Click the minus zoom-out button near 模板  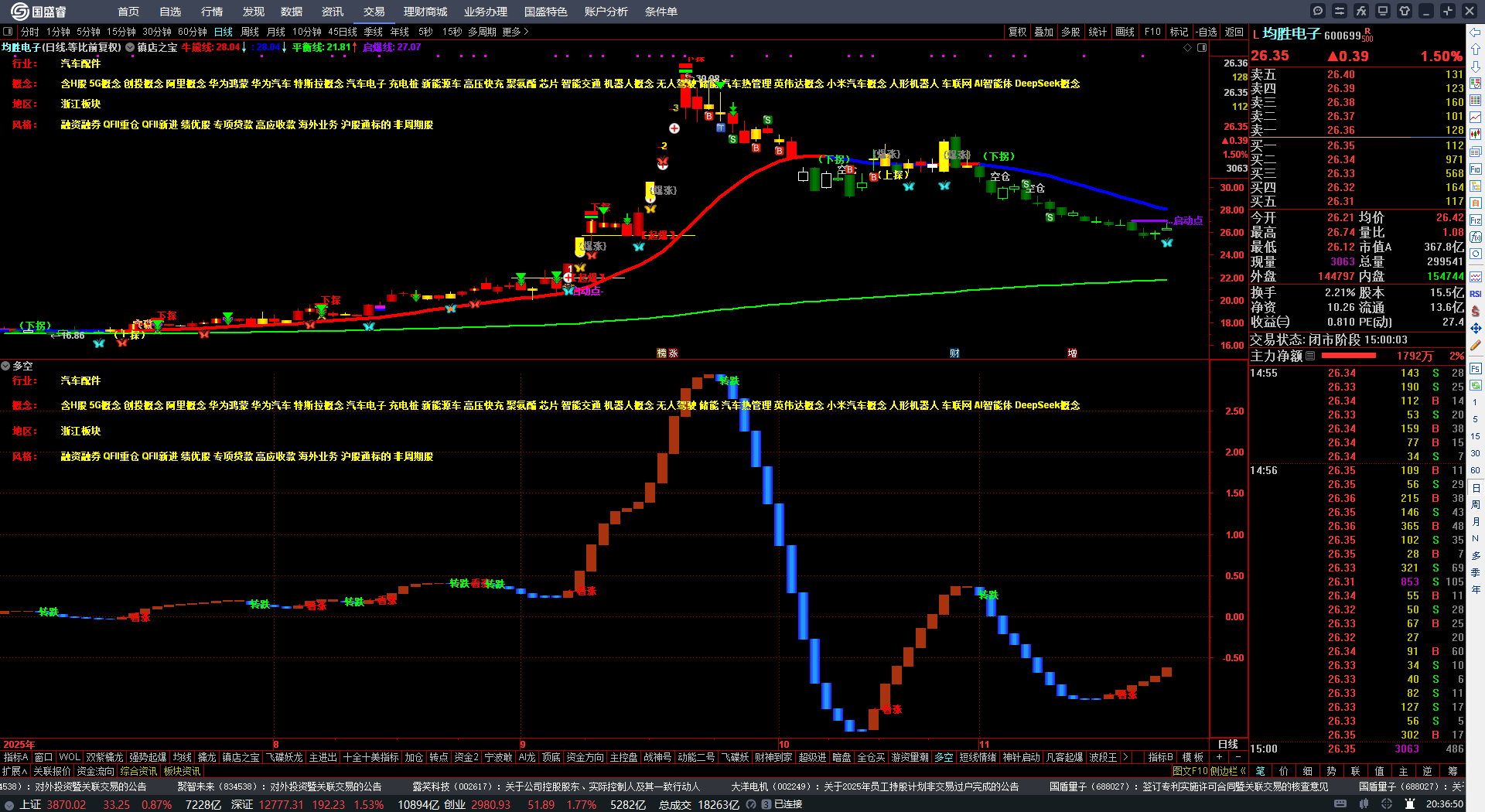[x=1238, y=757]
